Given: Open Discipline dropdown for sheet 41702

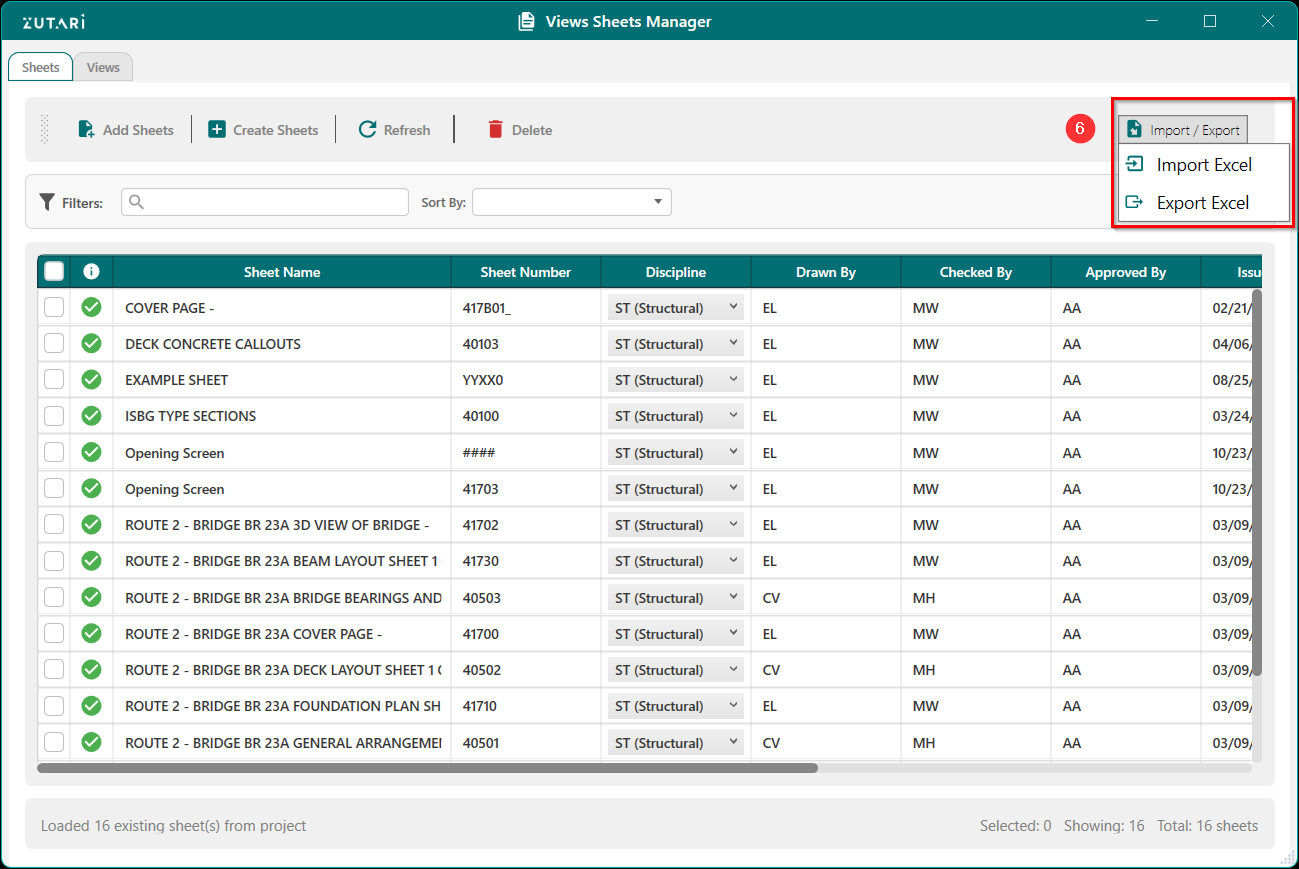Looking at the screenshot, I should click(x=675, y=525).
